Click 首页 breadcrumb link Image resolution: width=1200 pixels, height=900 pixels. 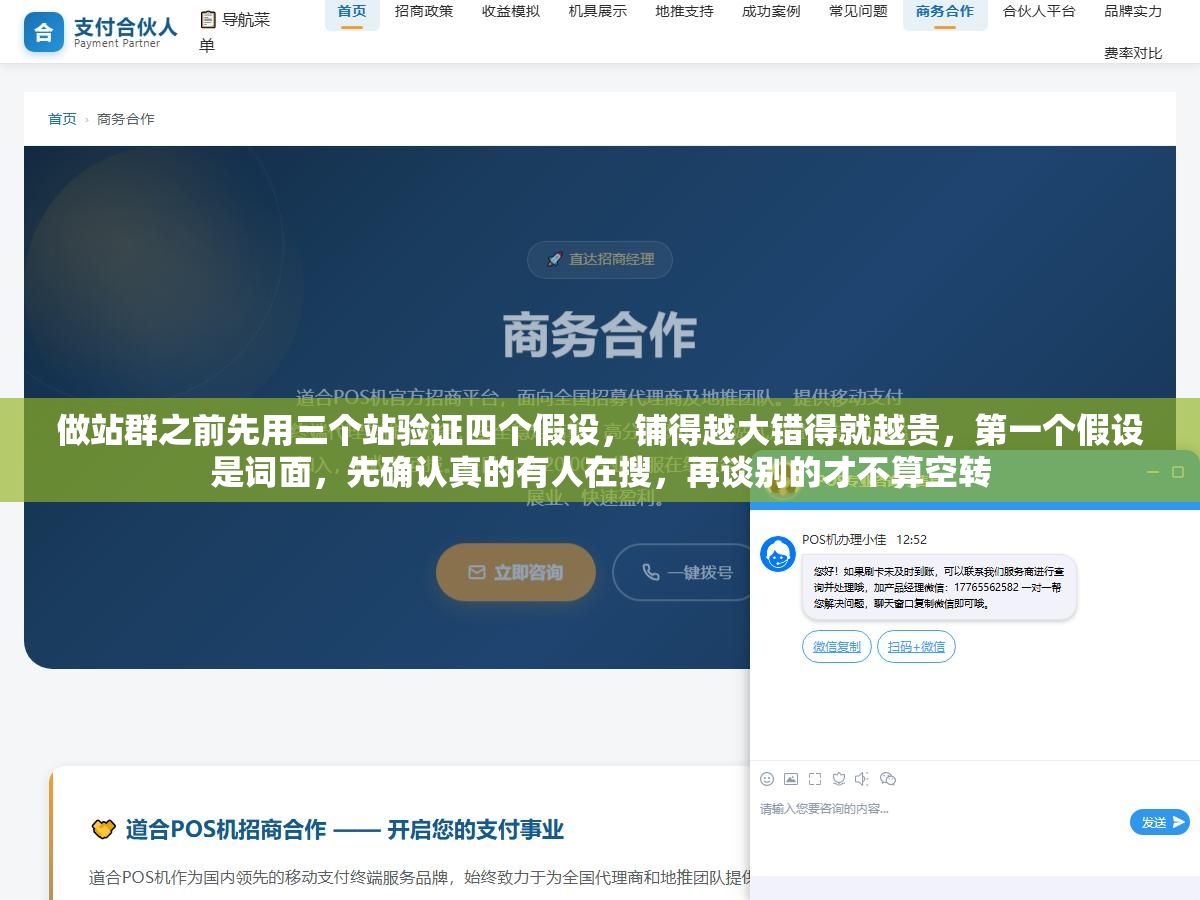click(62, 119)
